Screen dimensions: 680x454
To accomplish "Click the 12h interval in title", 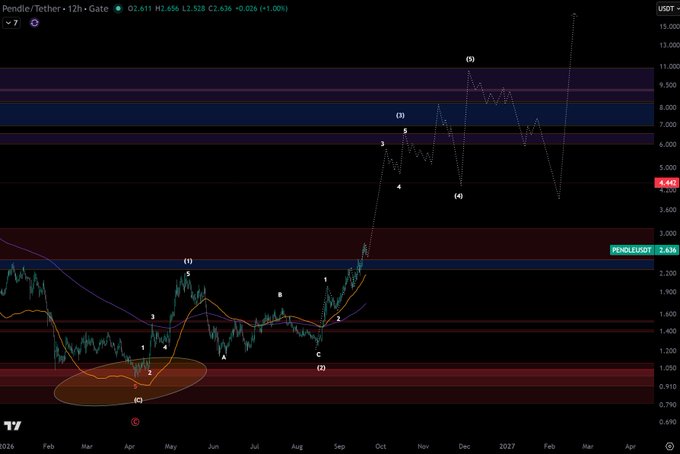I will [x=75, y=8].
